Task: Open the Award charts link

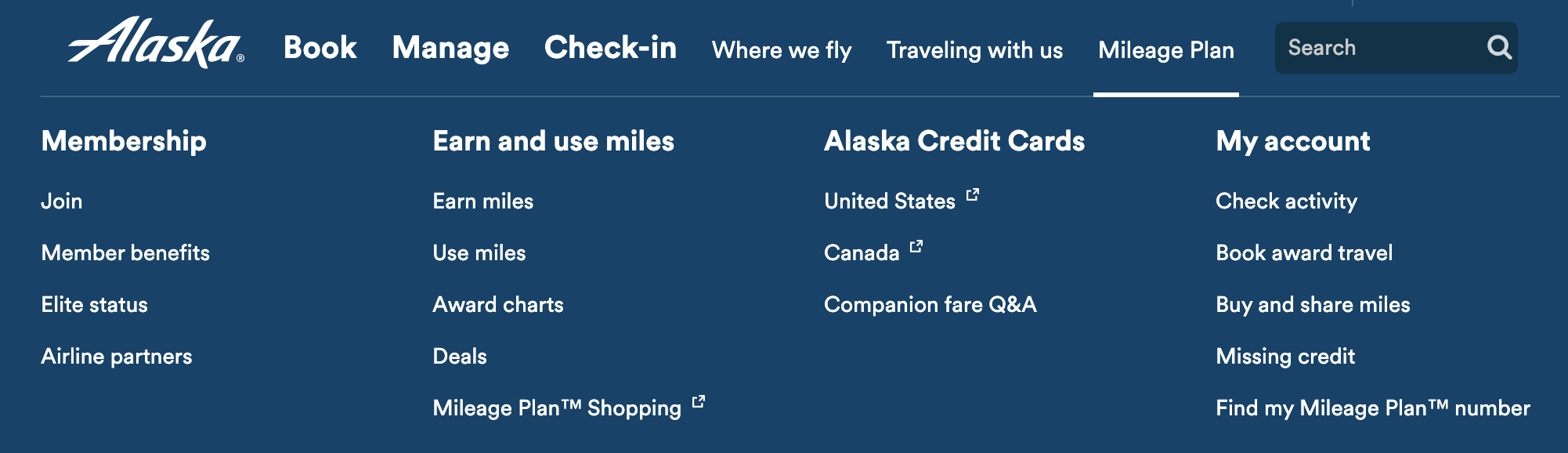Action: (x=498, y=305)
